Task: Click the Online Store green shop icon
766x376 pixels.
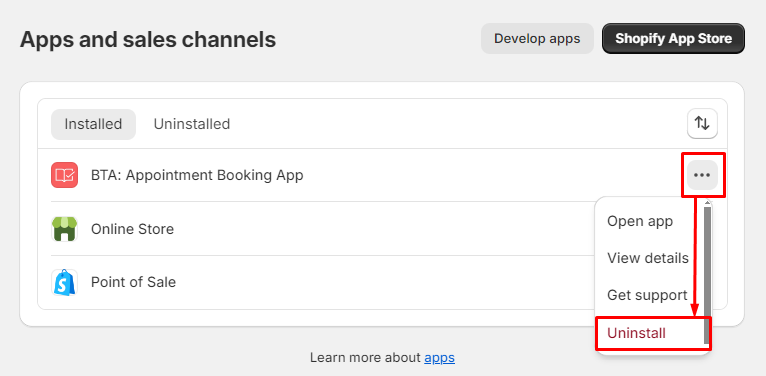Action: point(64,229)
